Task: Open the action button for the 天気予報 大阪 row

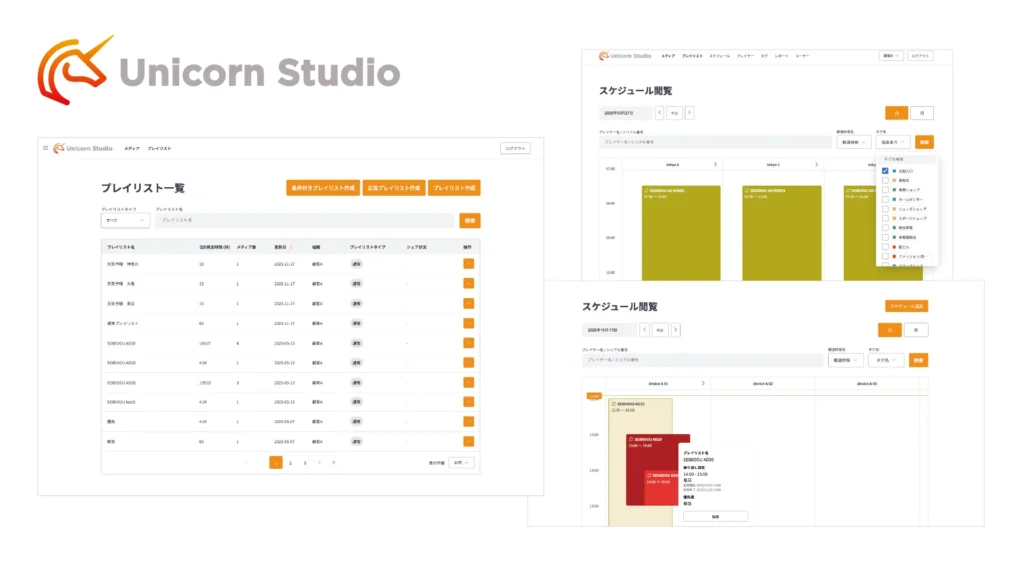Action: click(x=468, y=283)
